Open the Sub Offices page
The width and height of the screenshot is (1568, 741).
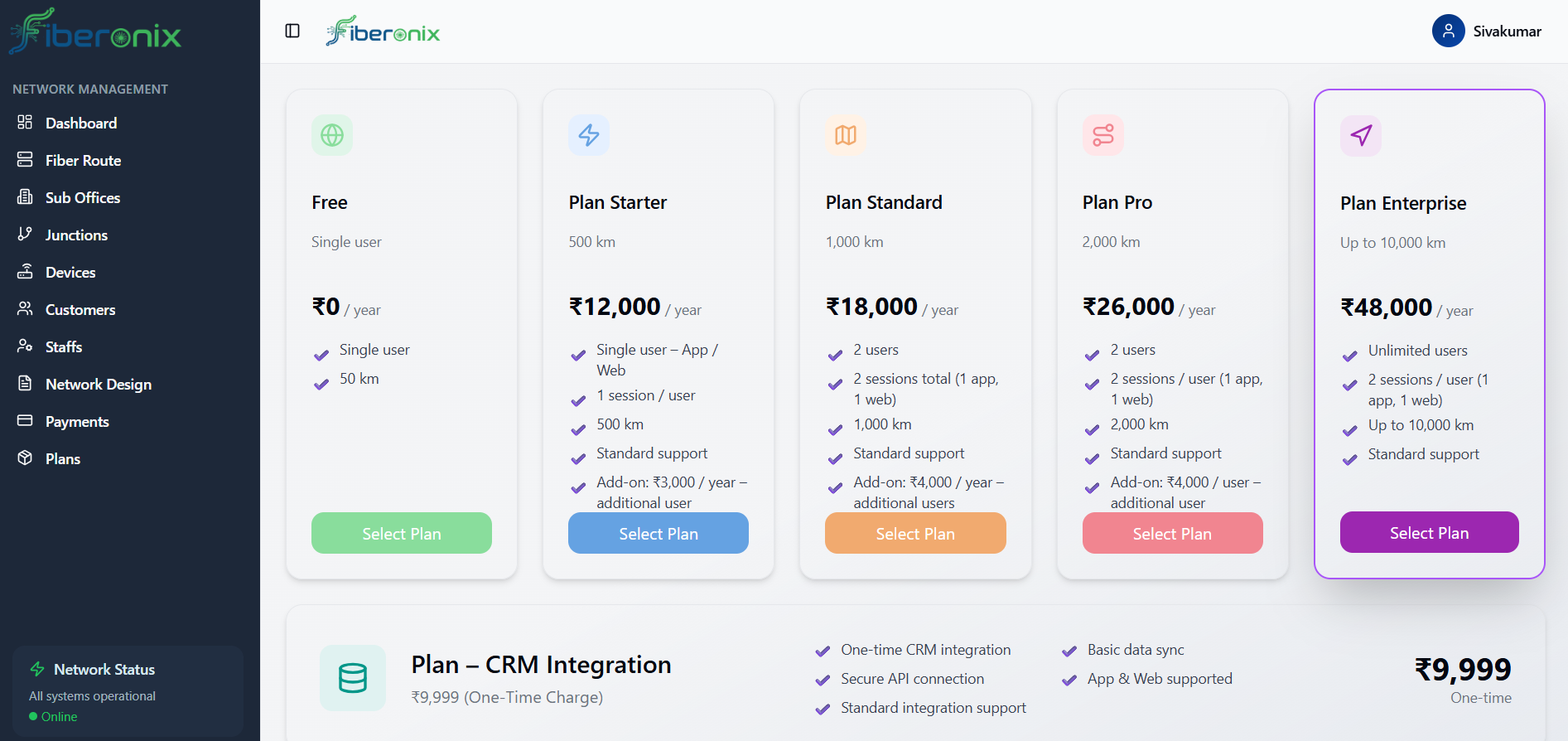click(83, 198)
